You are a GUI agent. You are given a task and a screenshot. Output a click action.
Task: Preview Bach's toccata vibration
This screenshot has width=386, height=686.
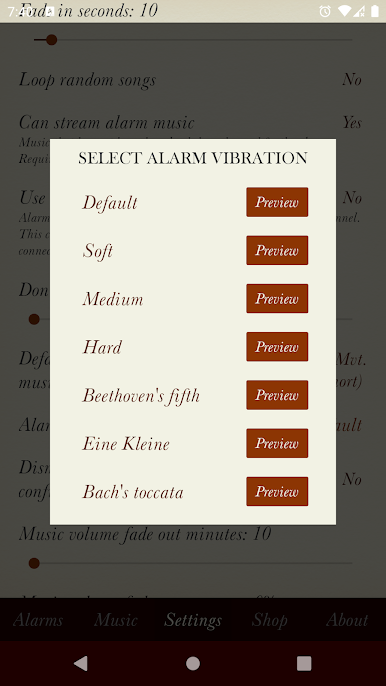coord(277,491)
